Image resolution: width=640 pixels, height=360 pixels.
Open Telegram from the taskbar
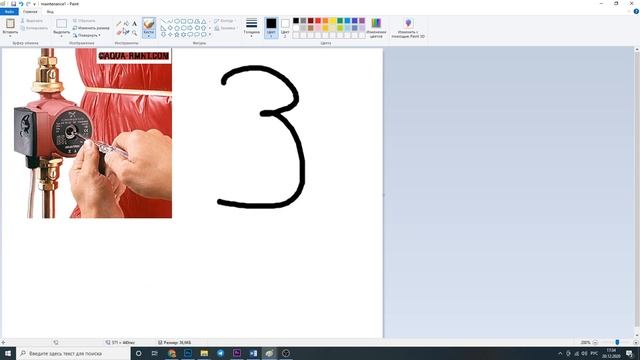pos(220,353)
